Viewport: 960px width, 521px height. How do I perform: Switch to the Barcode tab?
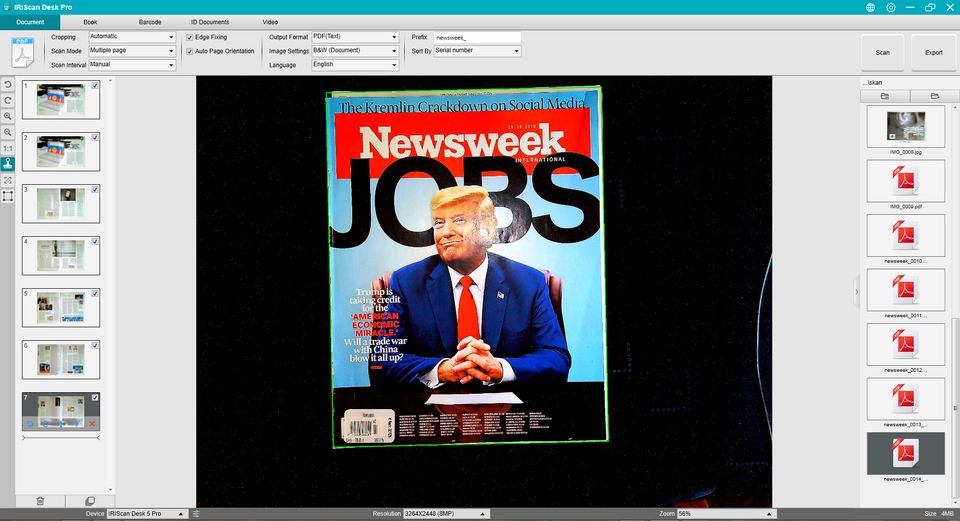point(150,22)
